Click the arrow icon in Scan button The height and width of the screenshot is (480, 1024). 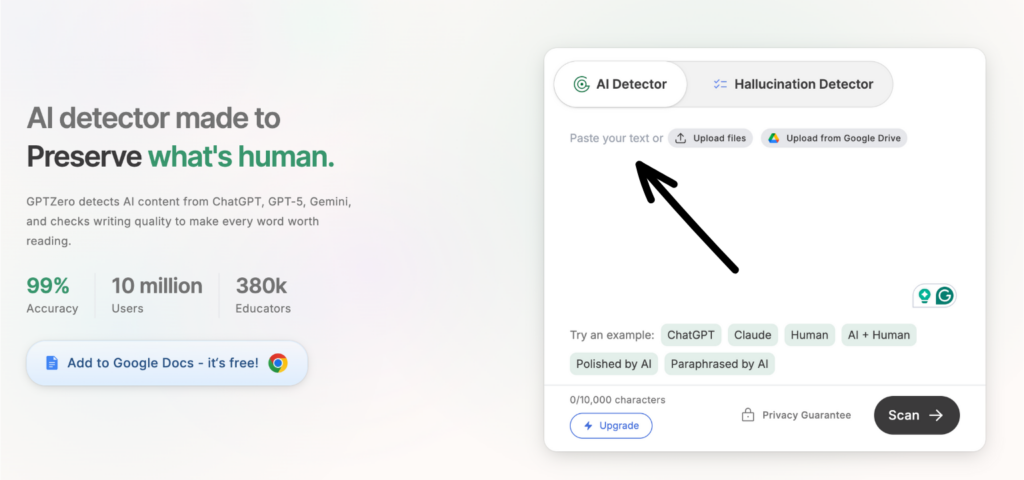[x=936, y=415]
